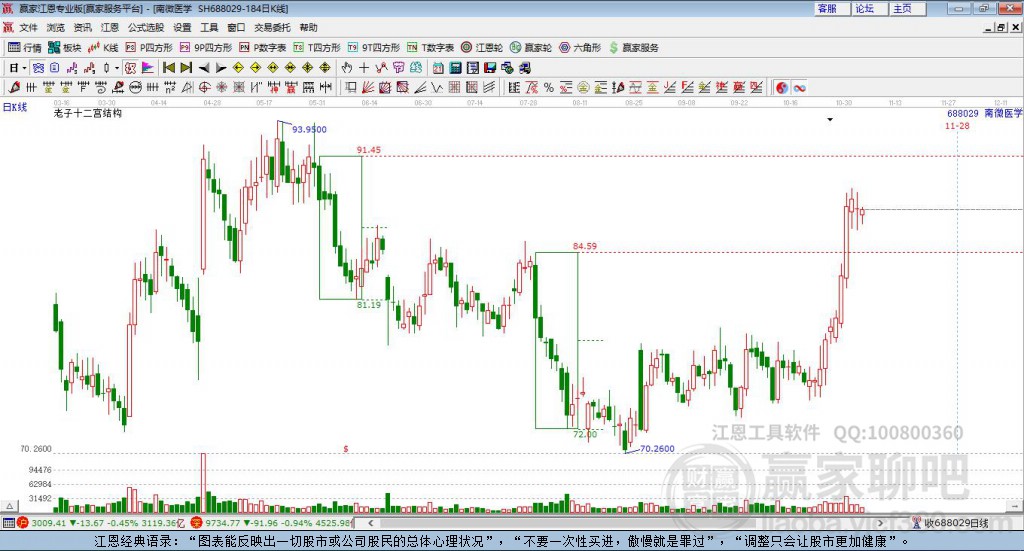Click the 日K线 label at chart corner
Viewport: 1024px width, 551px height.
tap(15, 107)
